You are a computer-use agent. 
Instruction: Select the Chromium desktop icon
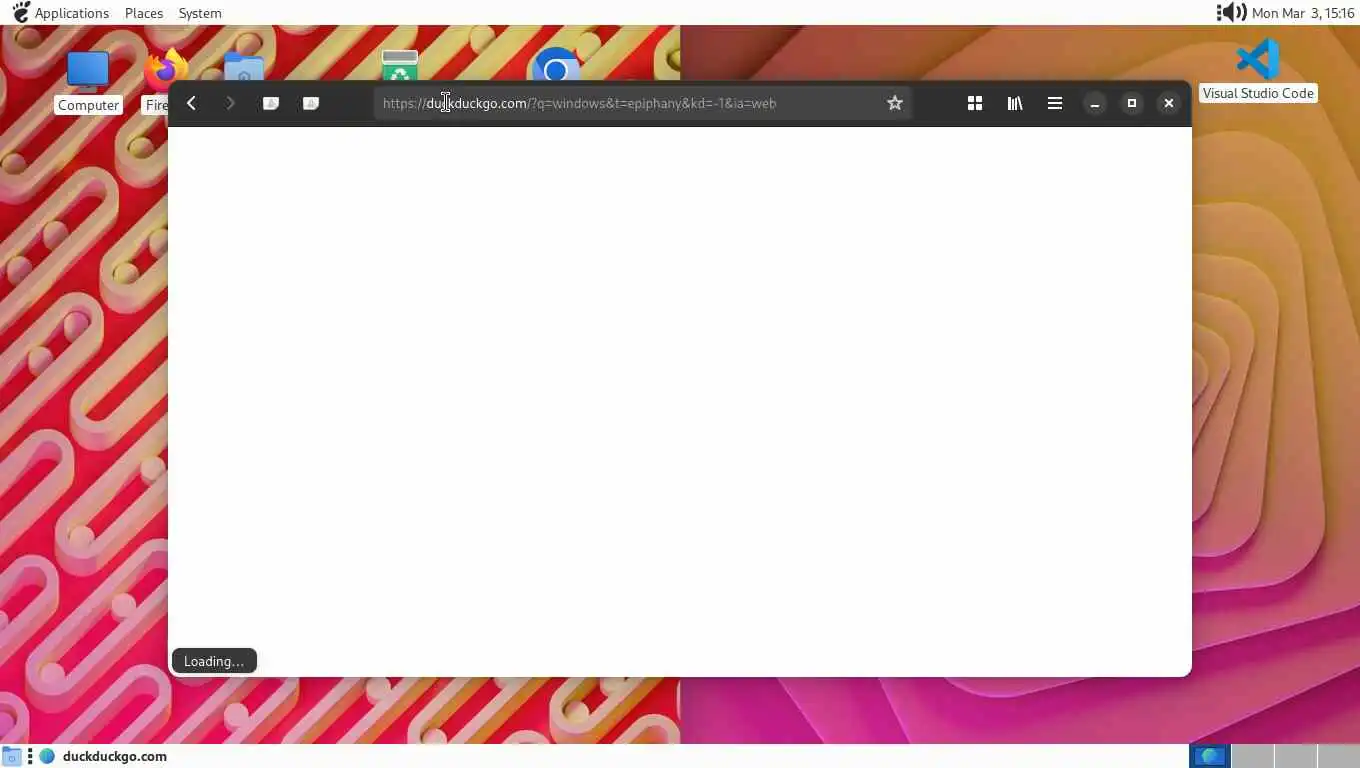[x=556, y=66]
